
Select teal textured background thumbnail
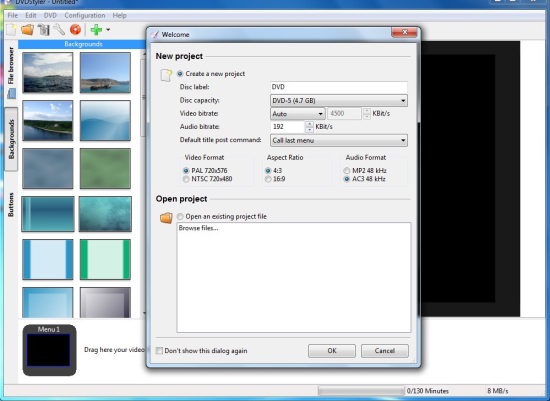[105, 214]
